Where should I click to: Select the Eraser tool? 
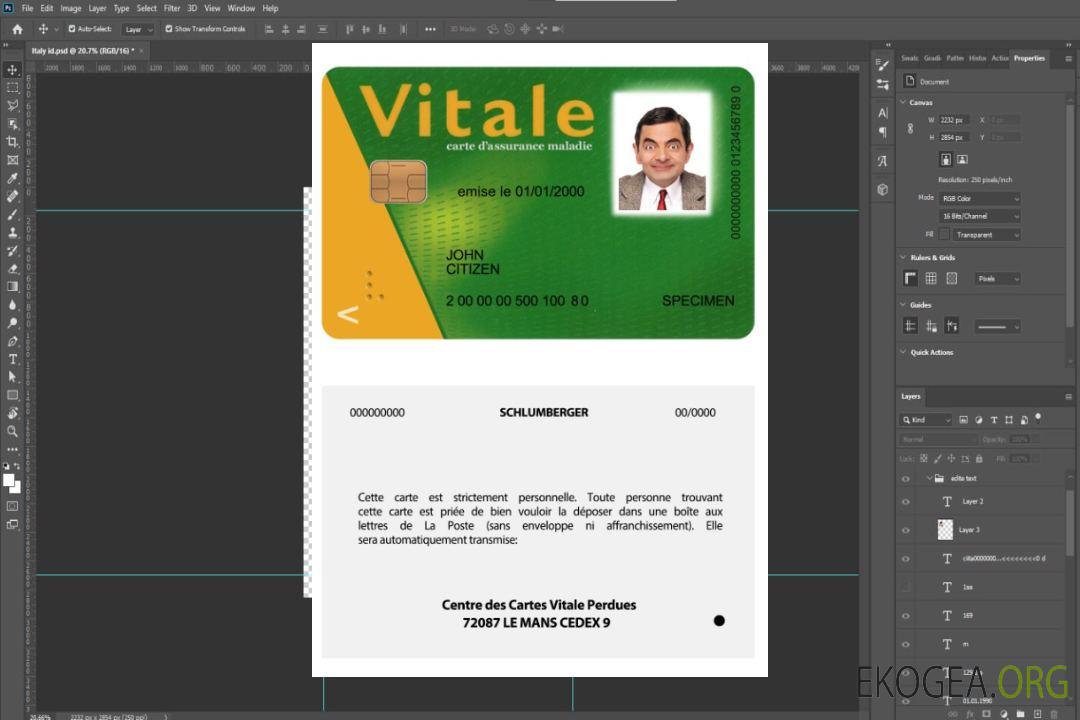tap(12, 269)
